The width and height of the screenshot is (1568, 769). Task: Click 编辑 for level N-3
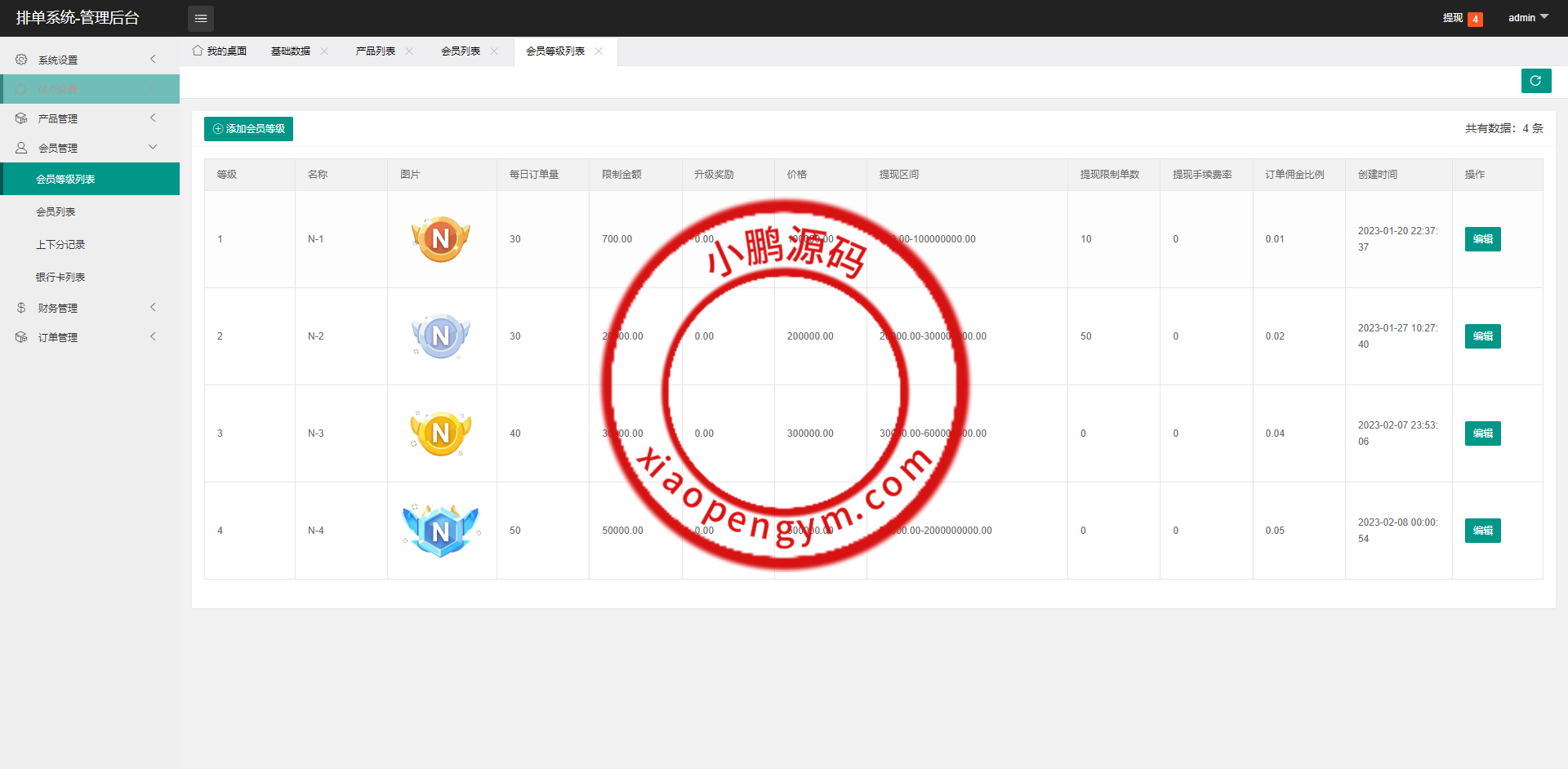pyautogui.click(x=1482, y=433)
